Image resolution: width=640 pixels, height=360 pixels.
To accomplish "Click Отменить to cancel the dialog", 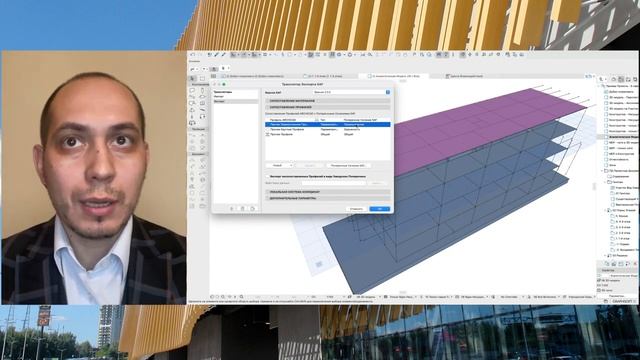I will point(356,209).
